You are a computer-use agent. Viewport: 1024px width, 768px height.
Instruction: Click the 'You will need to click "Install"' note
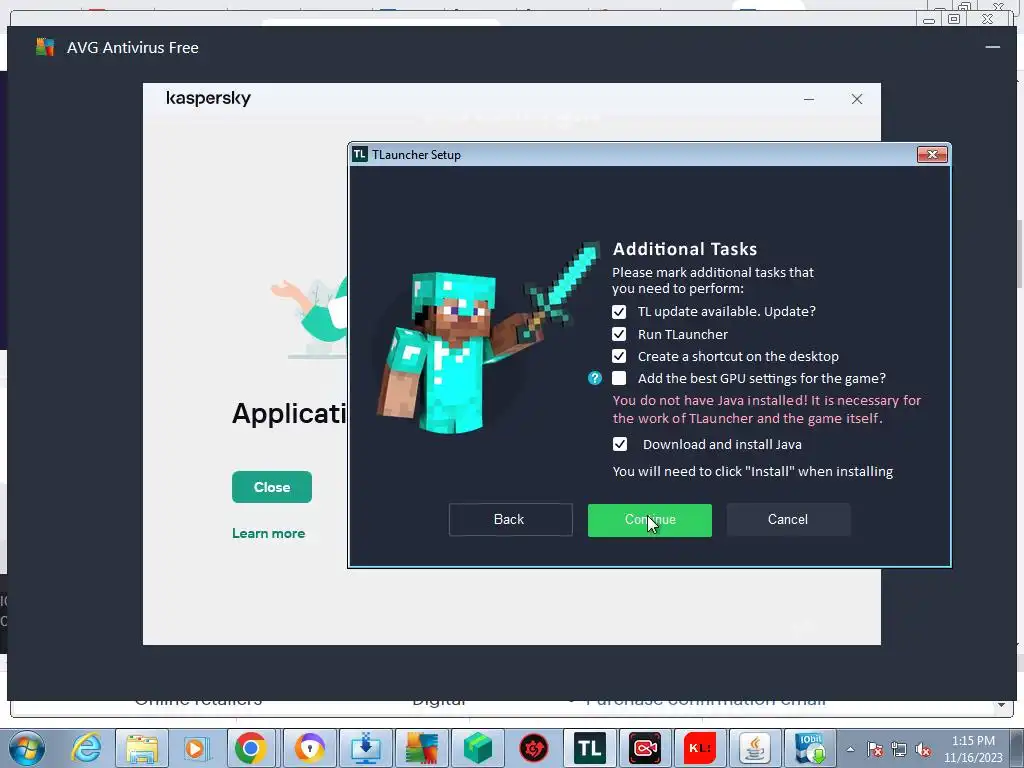point(752,472)
